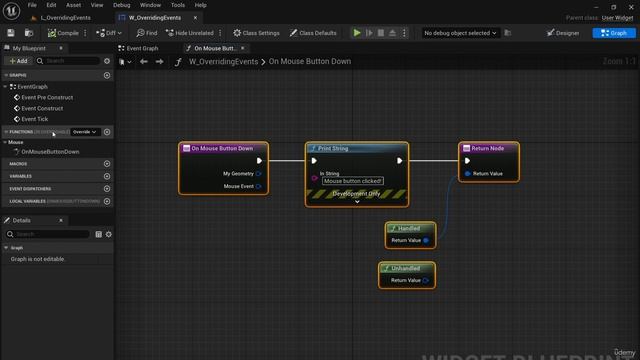Viewport: 640px width, 360px height.
Task: Collapse the EventGraph tree item
Action: click(5, 87)
